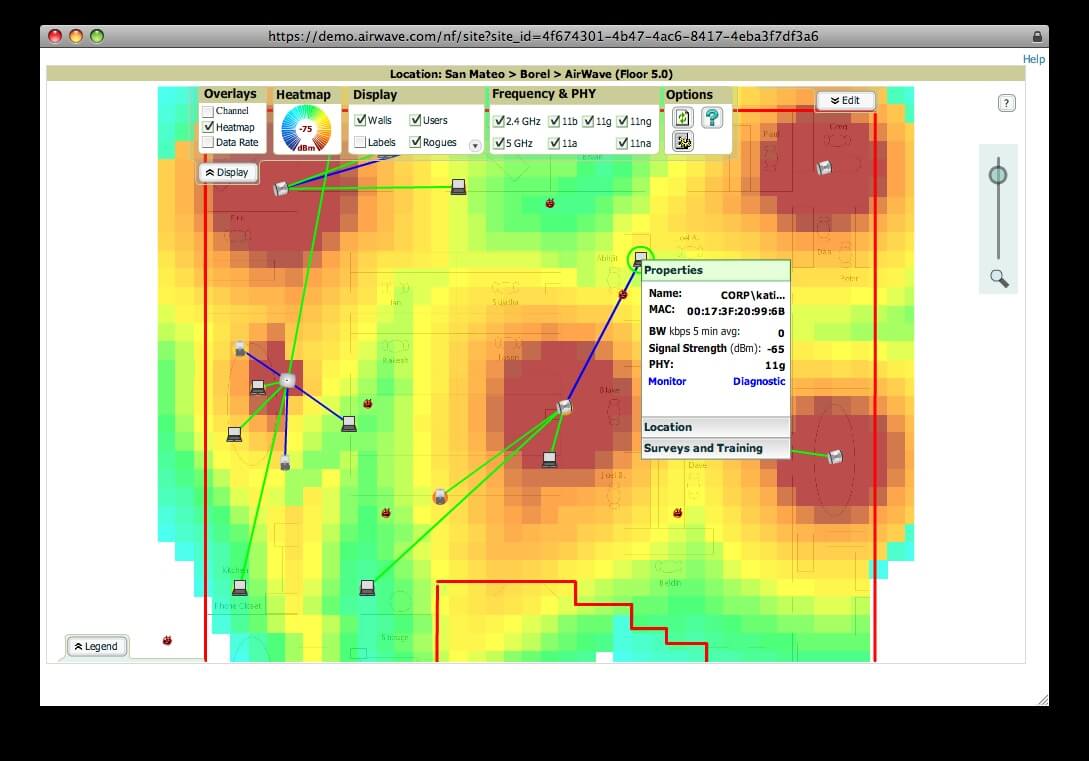Click the magnifying glass zoom icon

pyautogui.click(x=999, y=278)
